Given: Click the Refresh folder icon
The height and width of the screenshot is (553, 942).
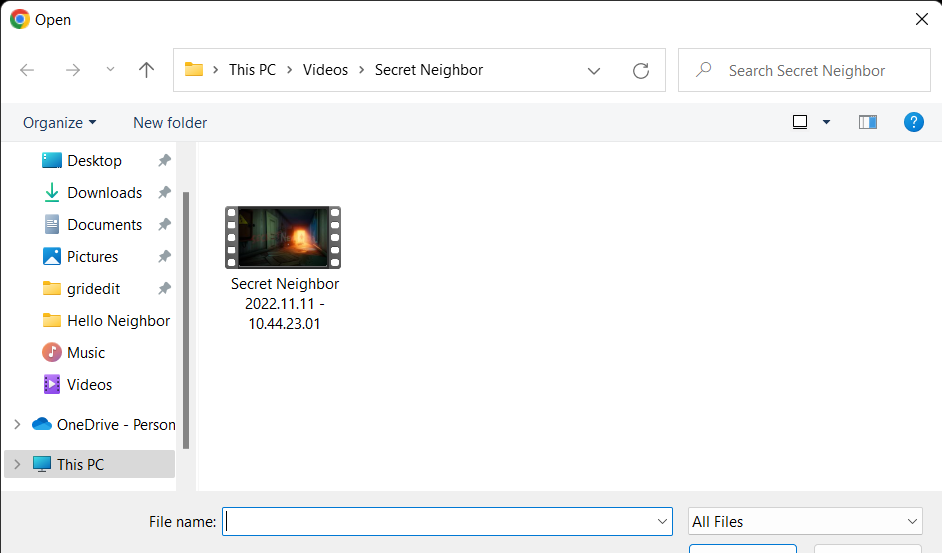Looking at the screenshot, I should [641, 71].
